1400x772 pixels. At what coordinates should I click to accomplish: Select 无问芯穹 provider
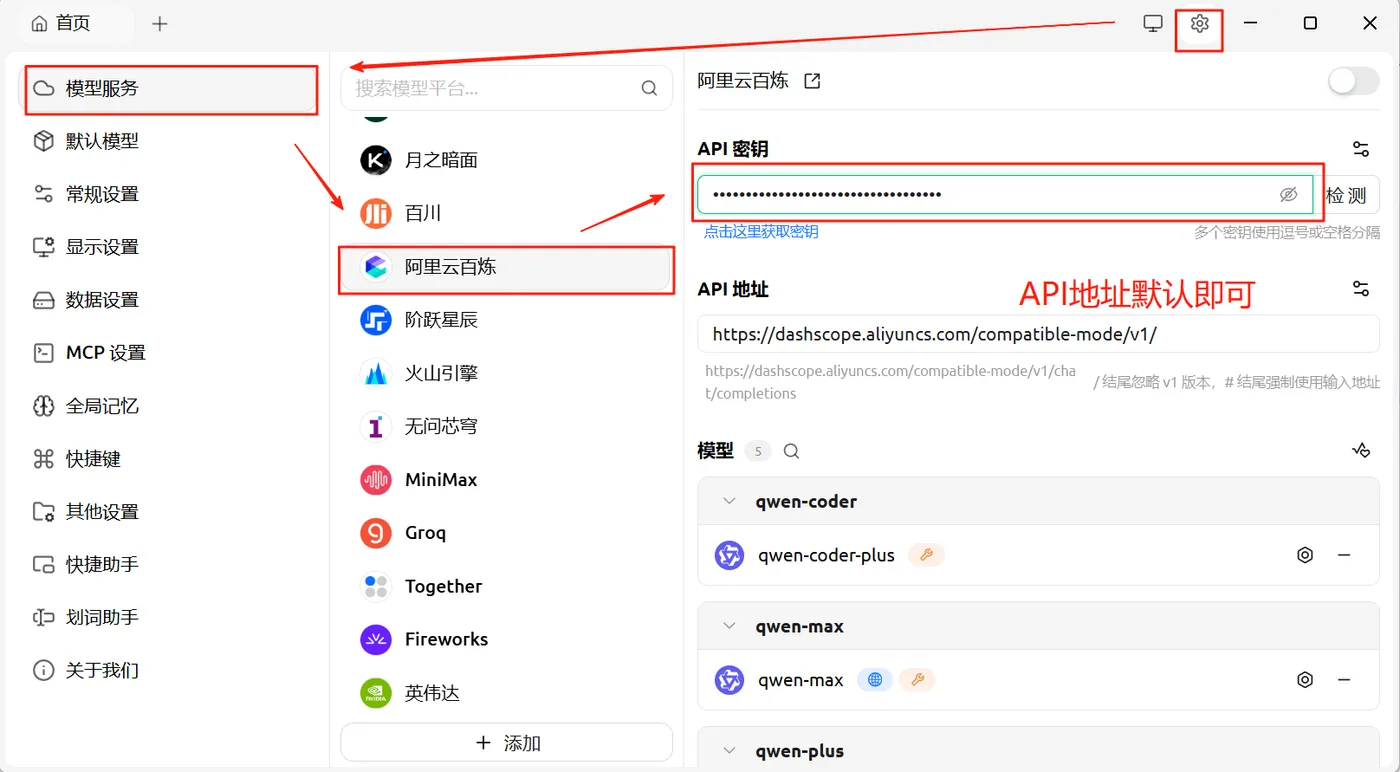tap(506, 427)
